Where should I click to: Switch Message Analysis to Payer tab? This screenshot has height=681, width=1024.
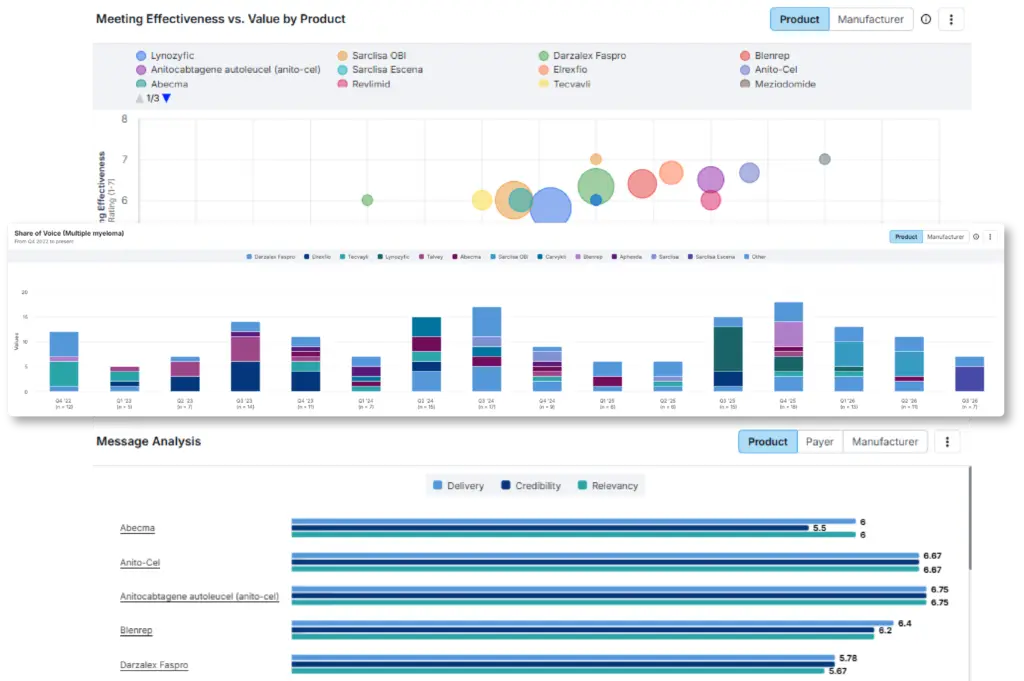820,442
